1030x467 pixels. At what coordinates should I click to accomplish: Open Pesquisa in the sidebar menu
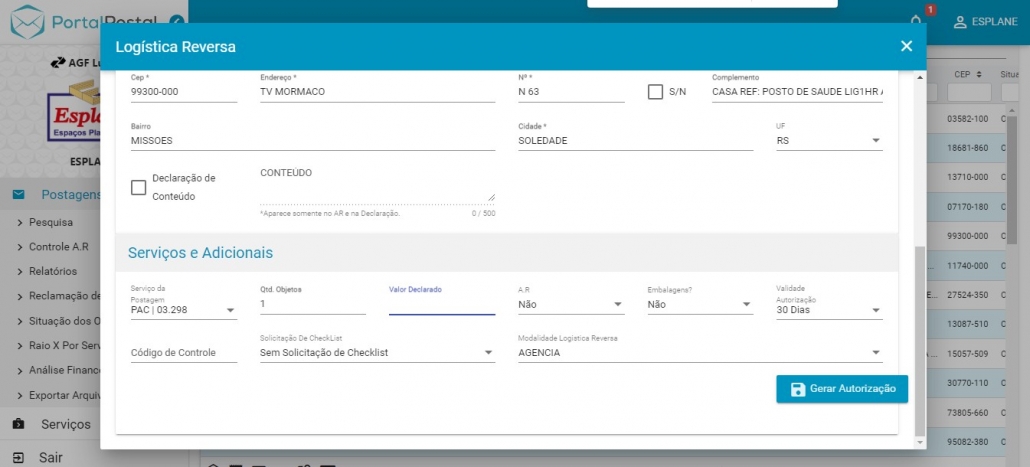point(51,222)
